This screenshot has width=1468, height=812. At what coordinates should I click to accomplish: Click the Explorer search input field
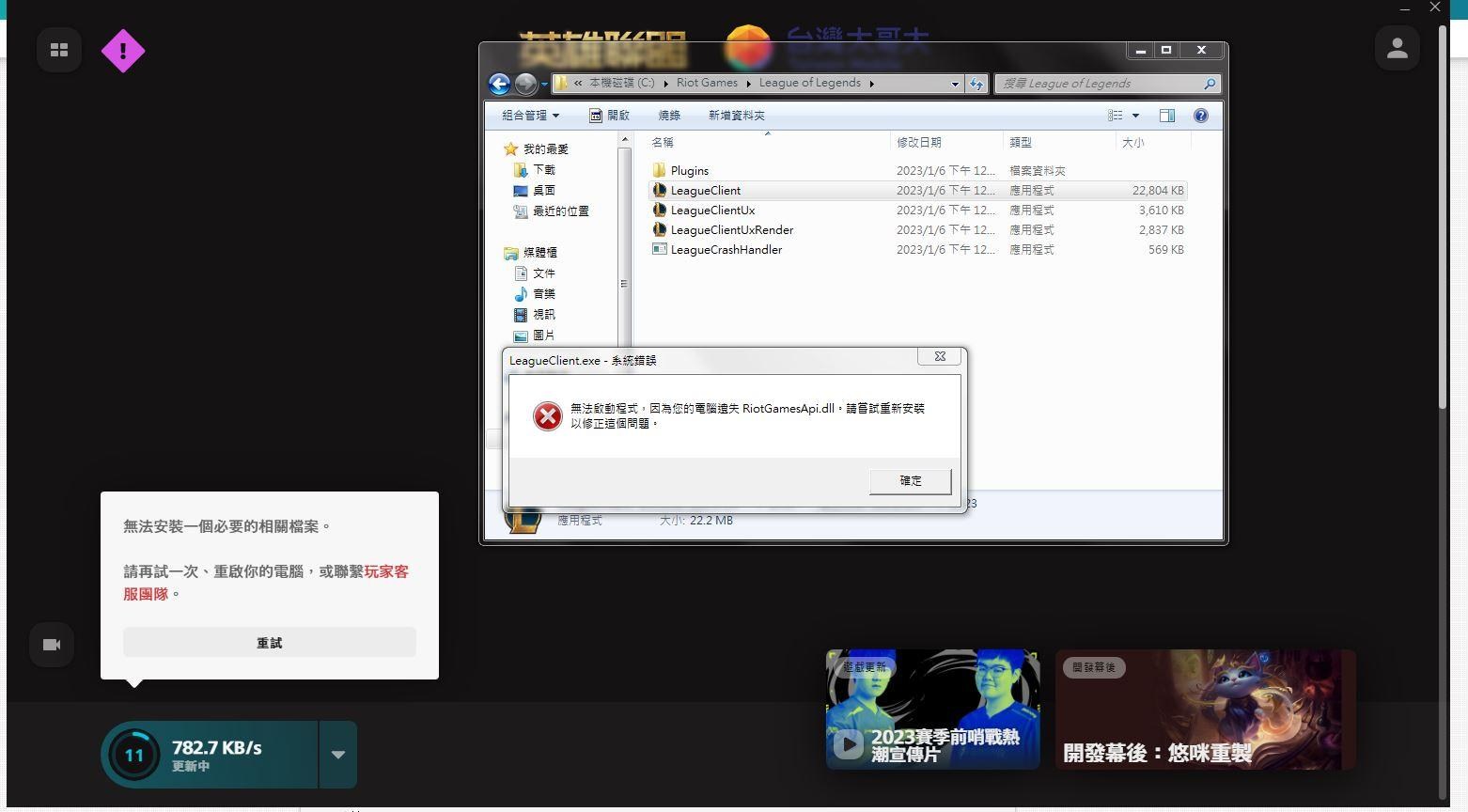point(1098,84)
